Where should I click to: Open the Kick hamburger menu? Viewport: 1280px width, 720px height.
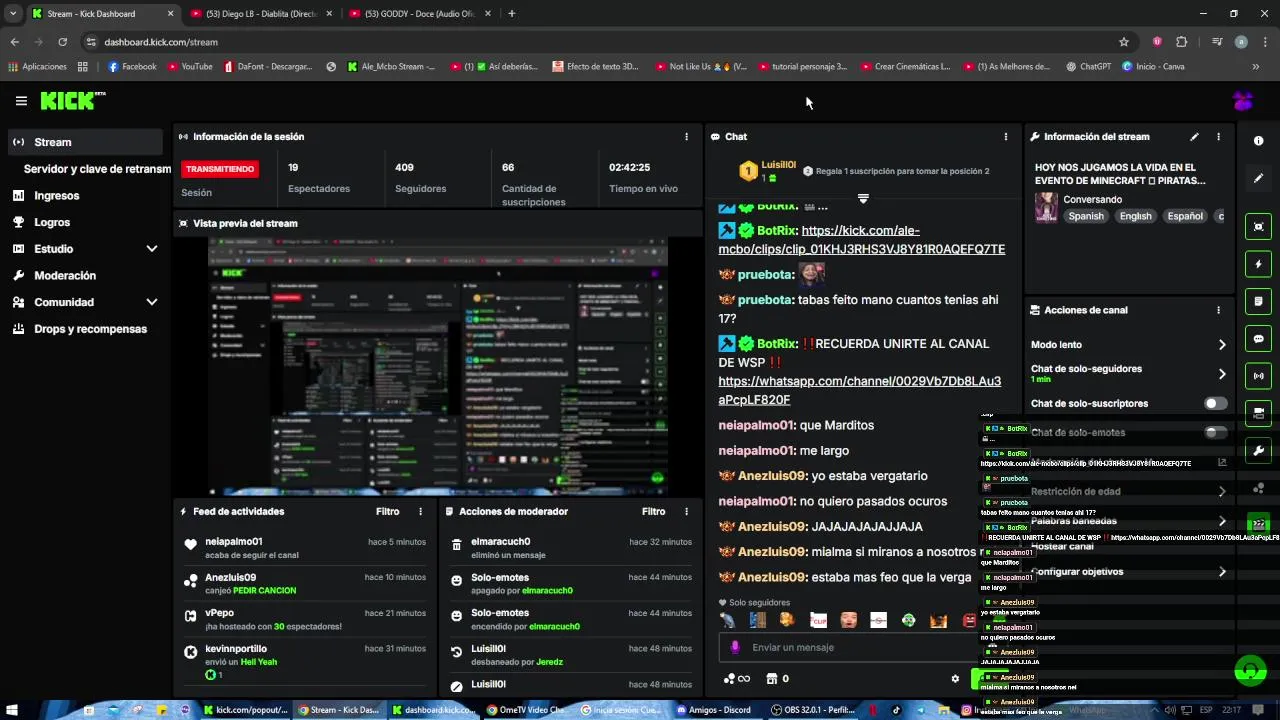[x=21, y=101]
